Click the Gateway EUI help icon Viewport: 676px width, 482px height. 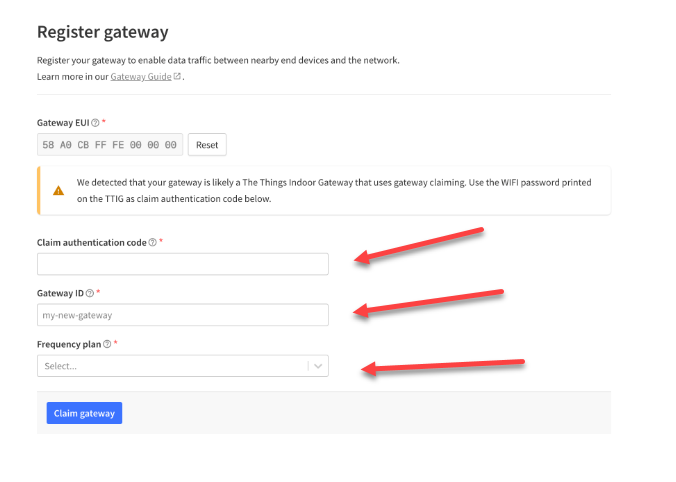point(95,122)
